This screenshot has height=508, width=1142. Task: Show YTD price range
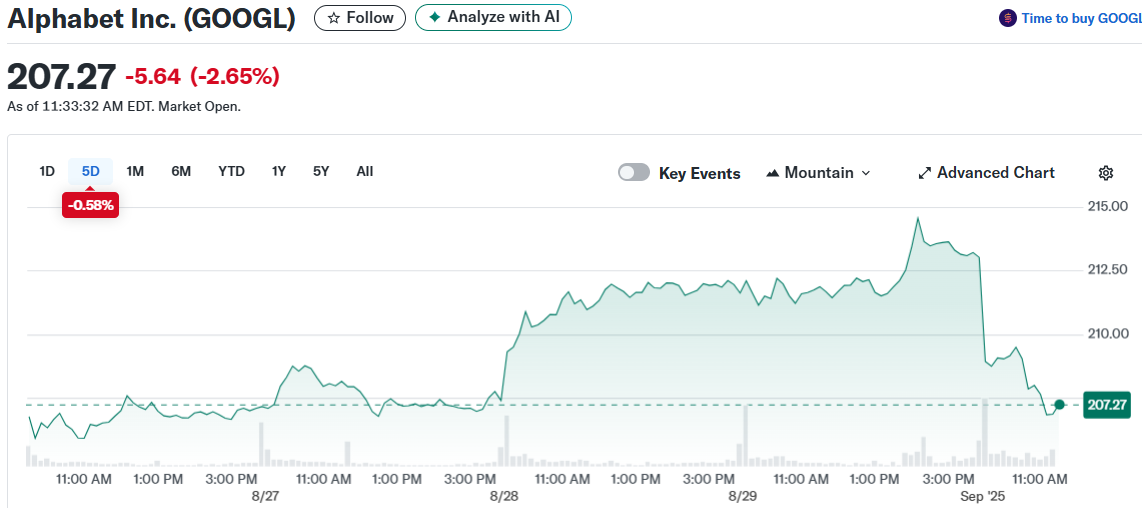tap(232, 171)
